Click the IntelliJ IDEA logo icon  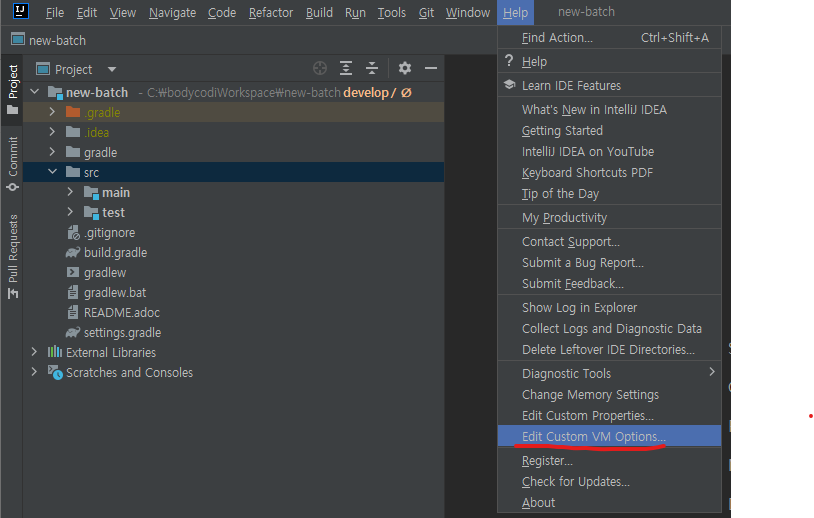coord(20,10)
